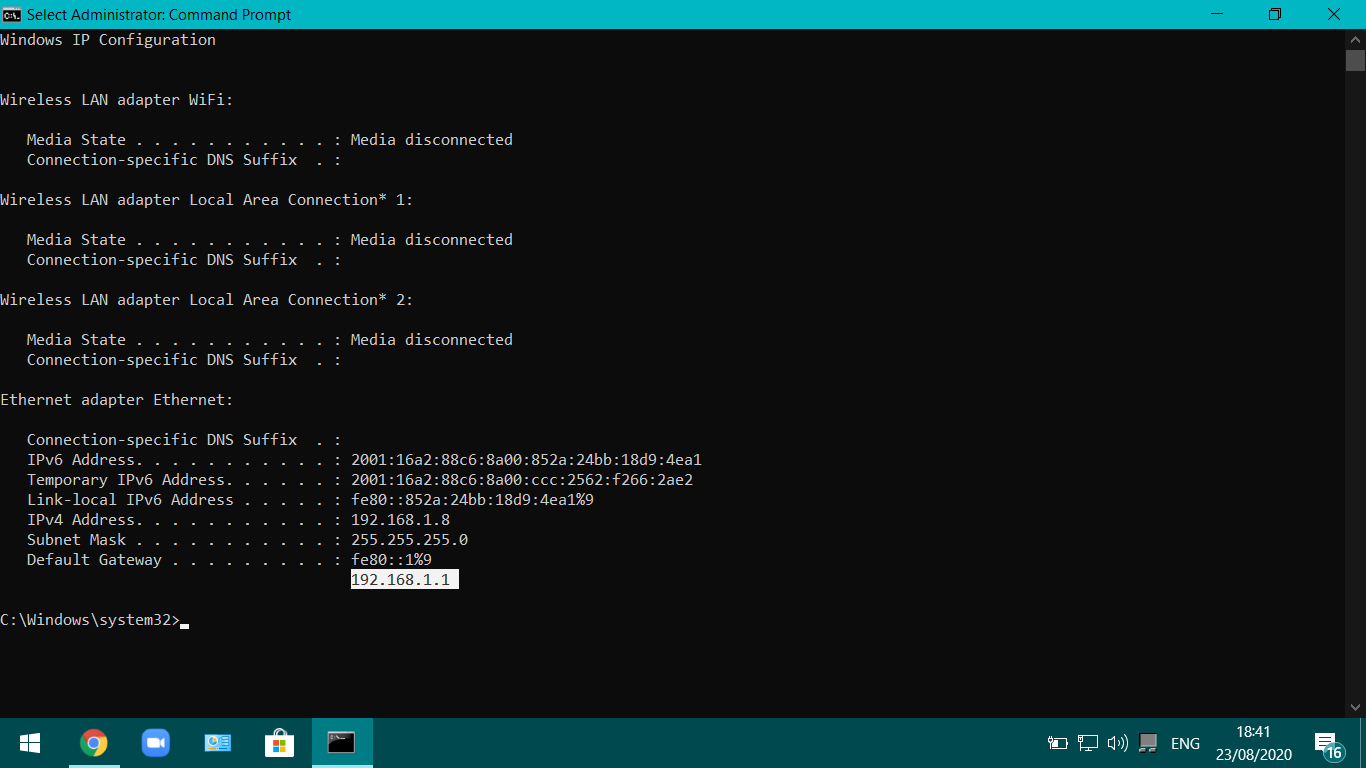This screenshot has height=768, width=1366.
Task: Open the contact card app on taskbar
Action: tap(218, 743)
